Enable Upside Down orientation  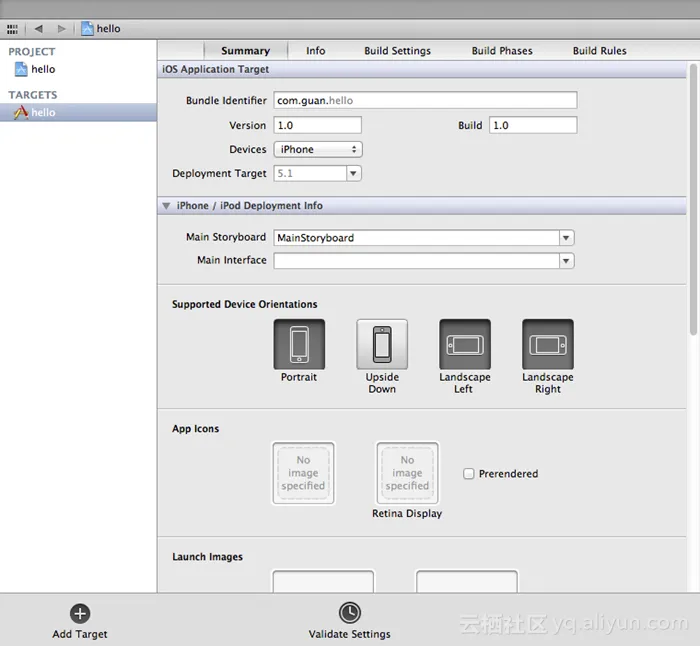[382, 344]
